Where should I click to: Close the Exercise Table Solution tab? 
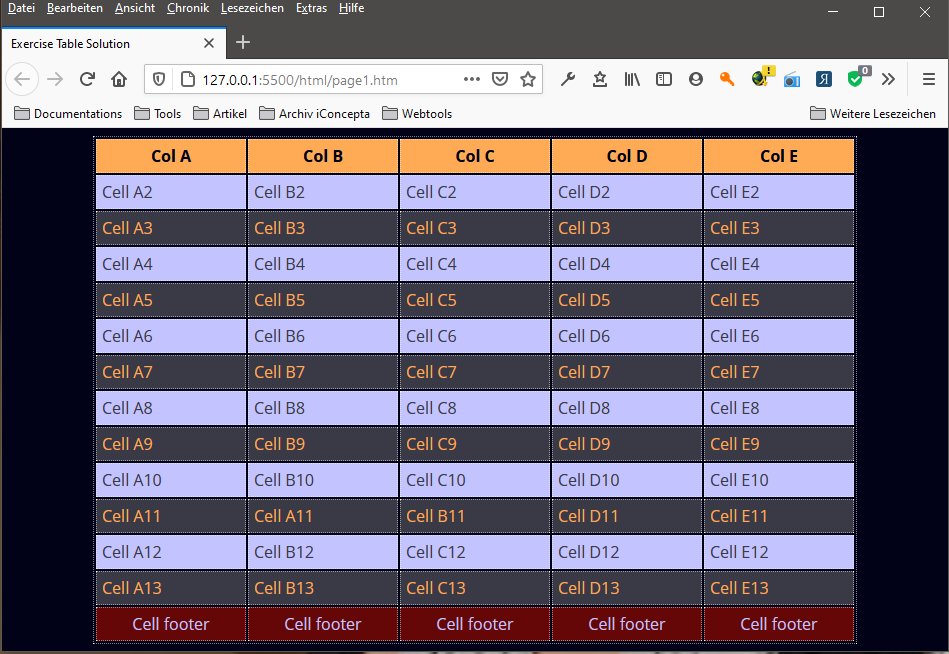[209, 43]
